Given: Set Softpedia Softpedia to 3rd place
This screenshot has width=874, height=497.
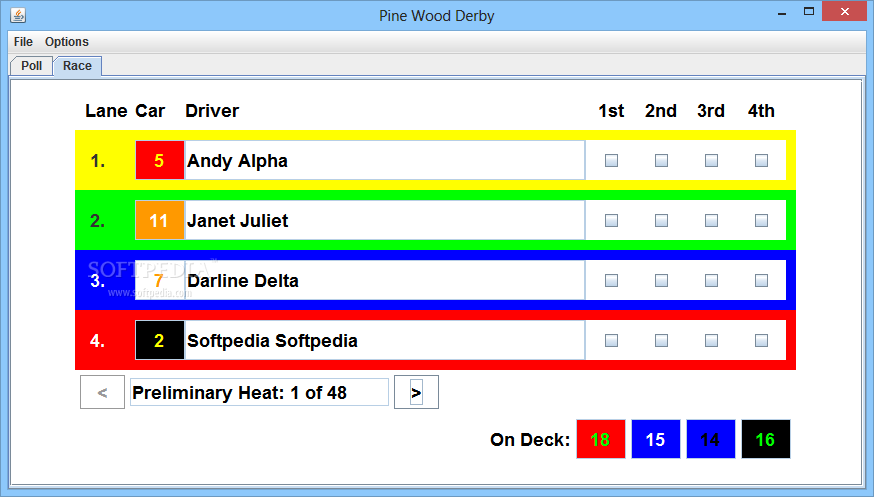Looking at the screenshot, I should 711,340.
